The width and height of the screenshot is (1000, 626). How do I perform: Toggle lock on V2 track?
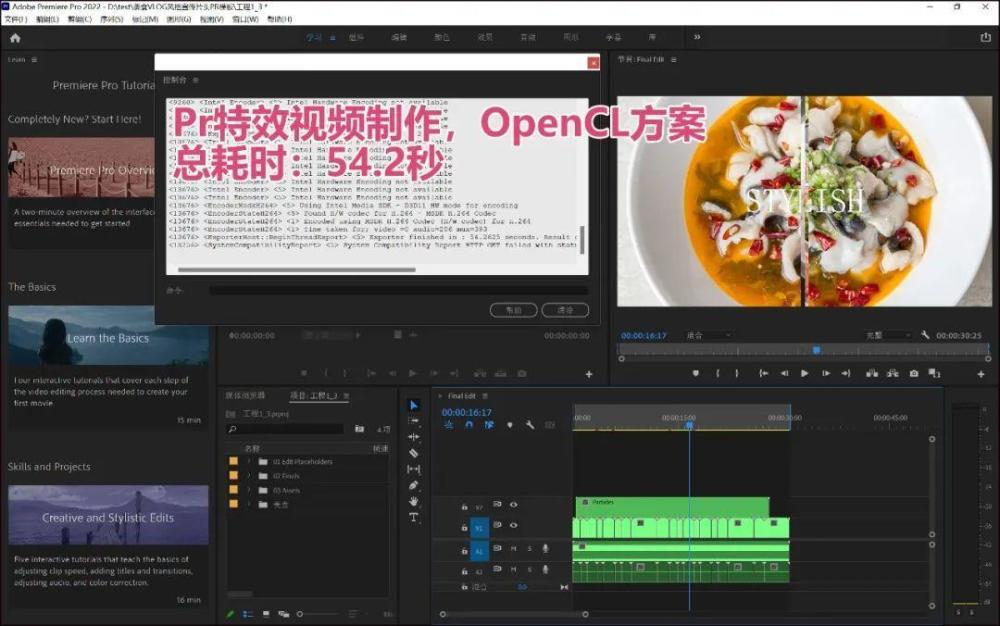464,506
